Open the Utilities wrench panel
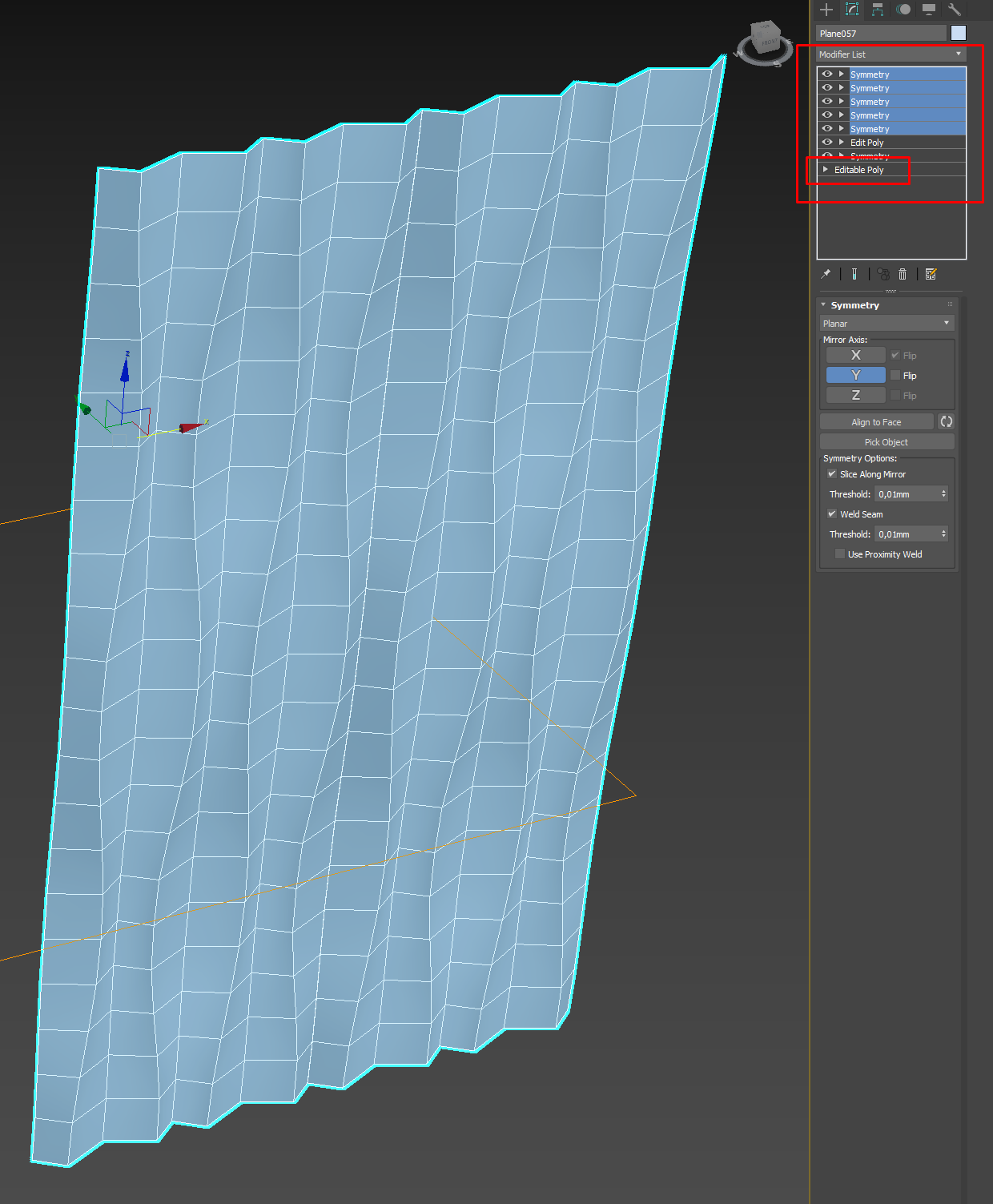 [x=954, y=10]
